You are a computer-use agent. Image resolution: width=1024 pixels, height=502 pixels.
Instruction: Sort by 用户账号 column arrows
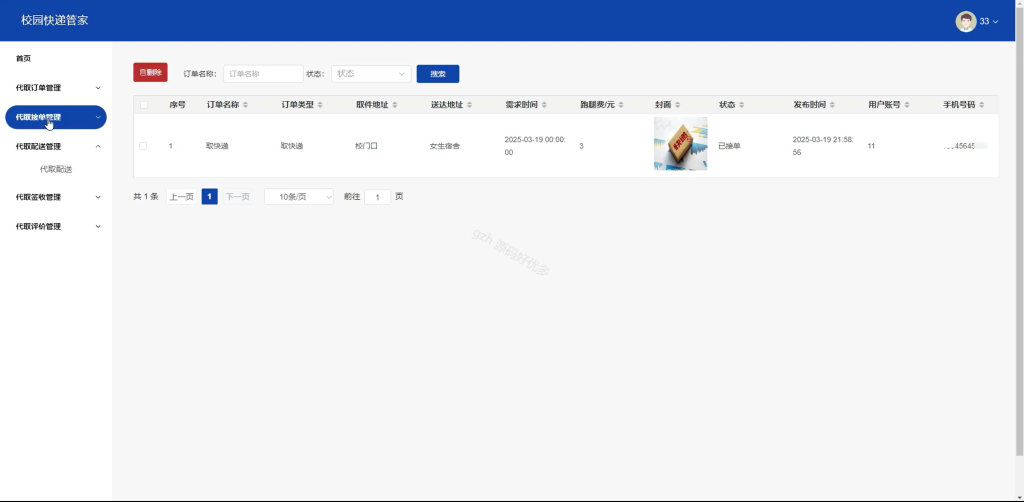(906, 105)
